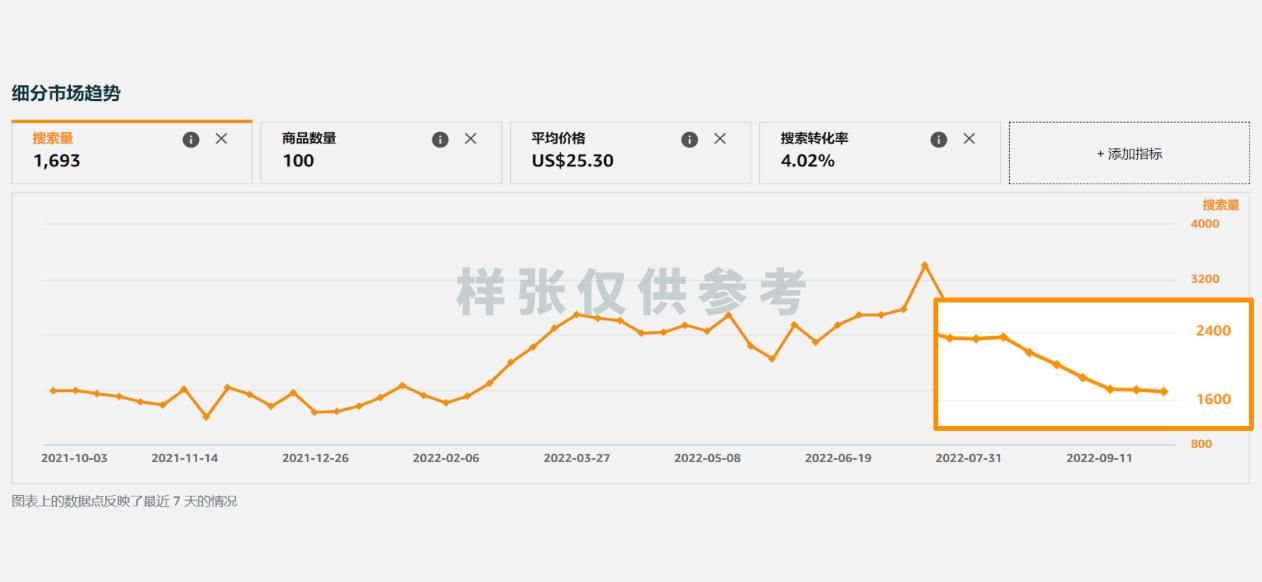
Task: Click the 2021-11-14 axis date label
Action: point(185,458)
